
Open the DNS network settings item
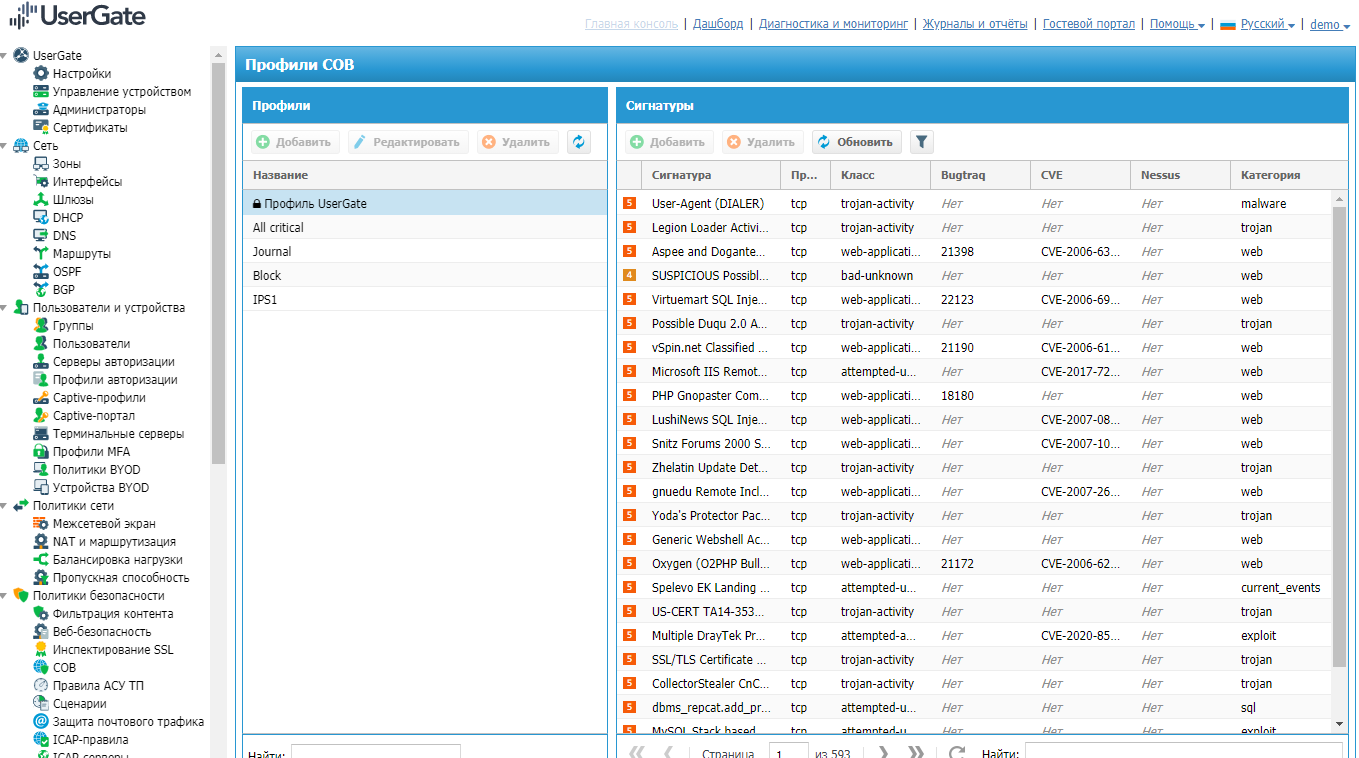[64, 236]
